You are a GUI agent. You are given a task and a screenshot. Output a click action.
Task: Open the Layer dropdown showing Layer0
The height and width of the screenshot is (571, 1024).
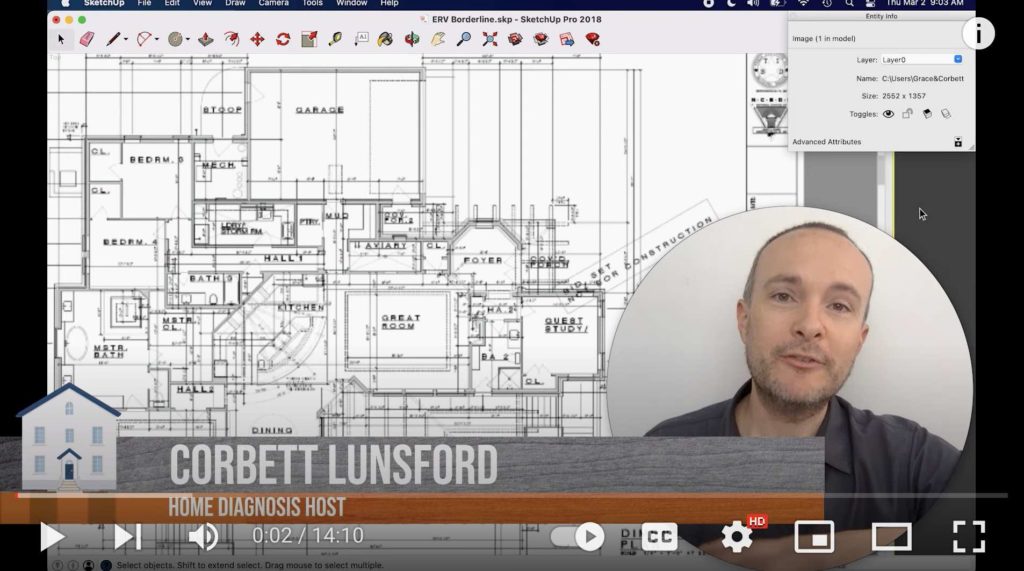[921, 59]
